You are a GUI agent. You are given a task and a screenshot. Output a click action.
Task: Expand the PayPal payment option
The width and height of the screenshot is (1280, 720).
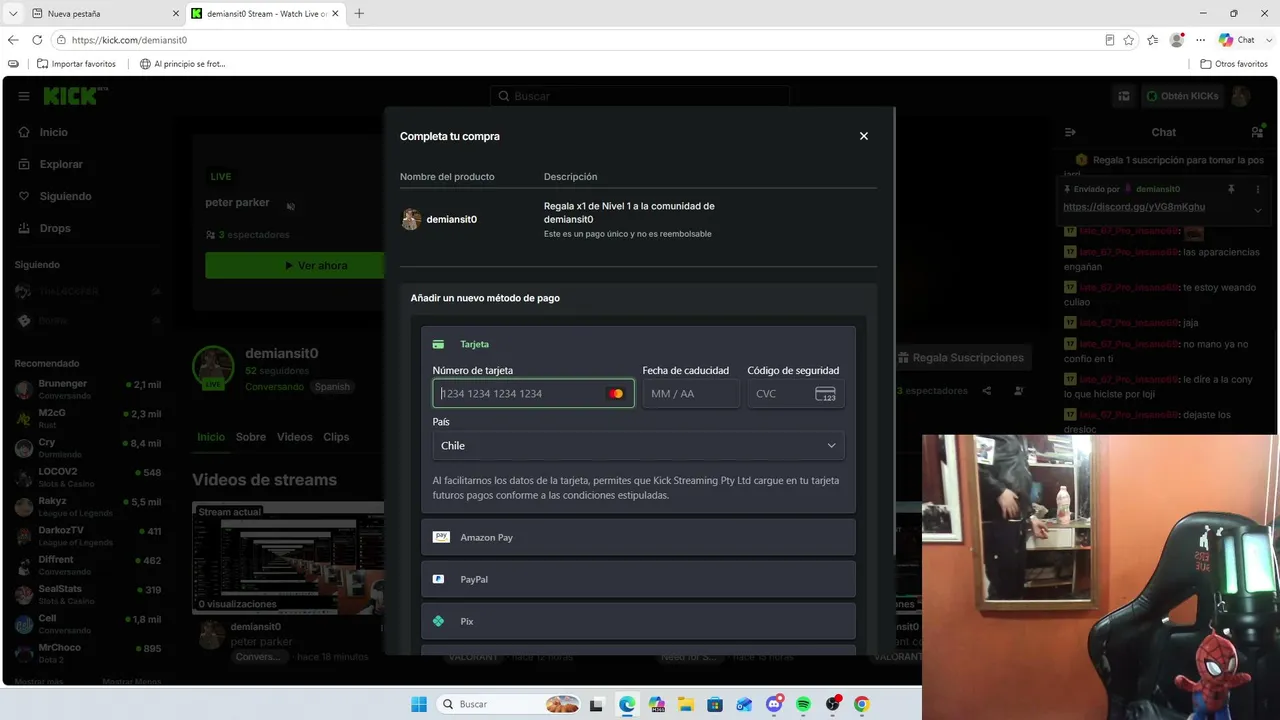point(638,579)
